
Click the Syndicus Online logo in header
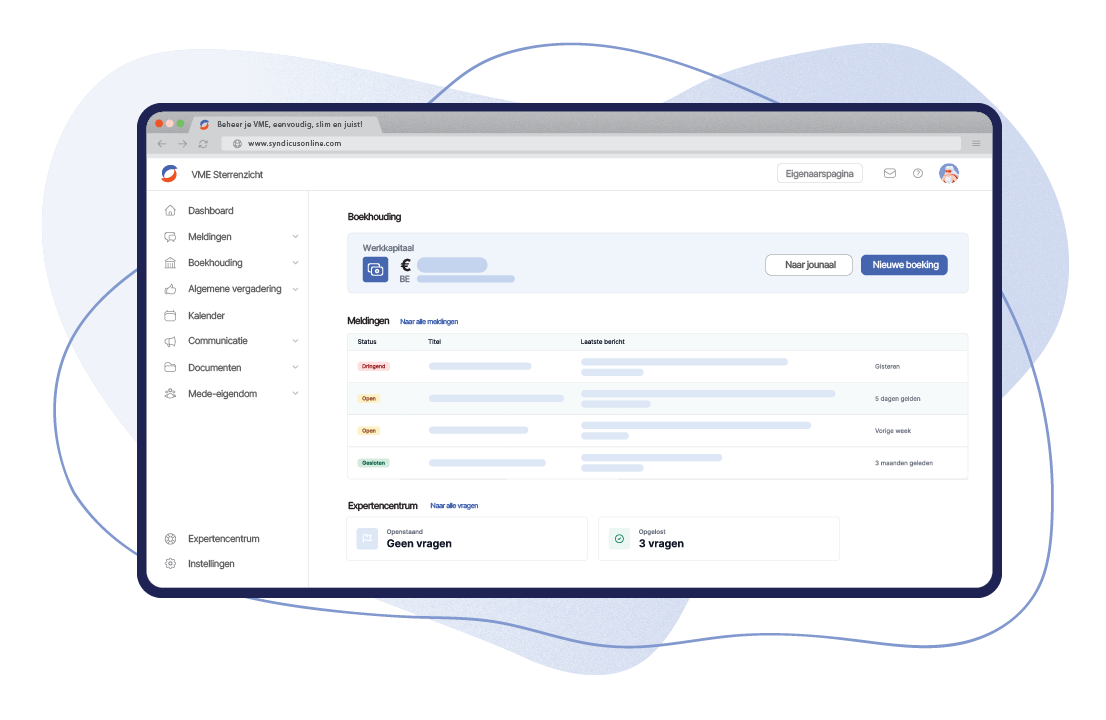pos(169,174)
